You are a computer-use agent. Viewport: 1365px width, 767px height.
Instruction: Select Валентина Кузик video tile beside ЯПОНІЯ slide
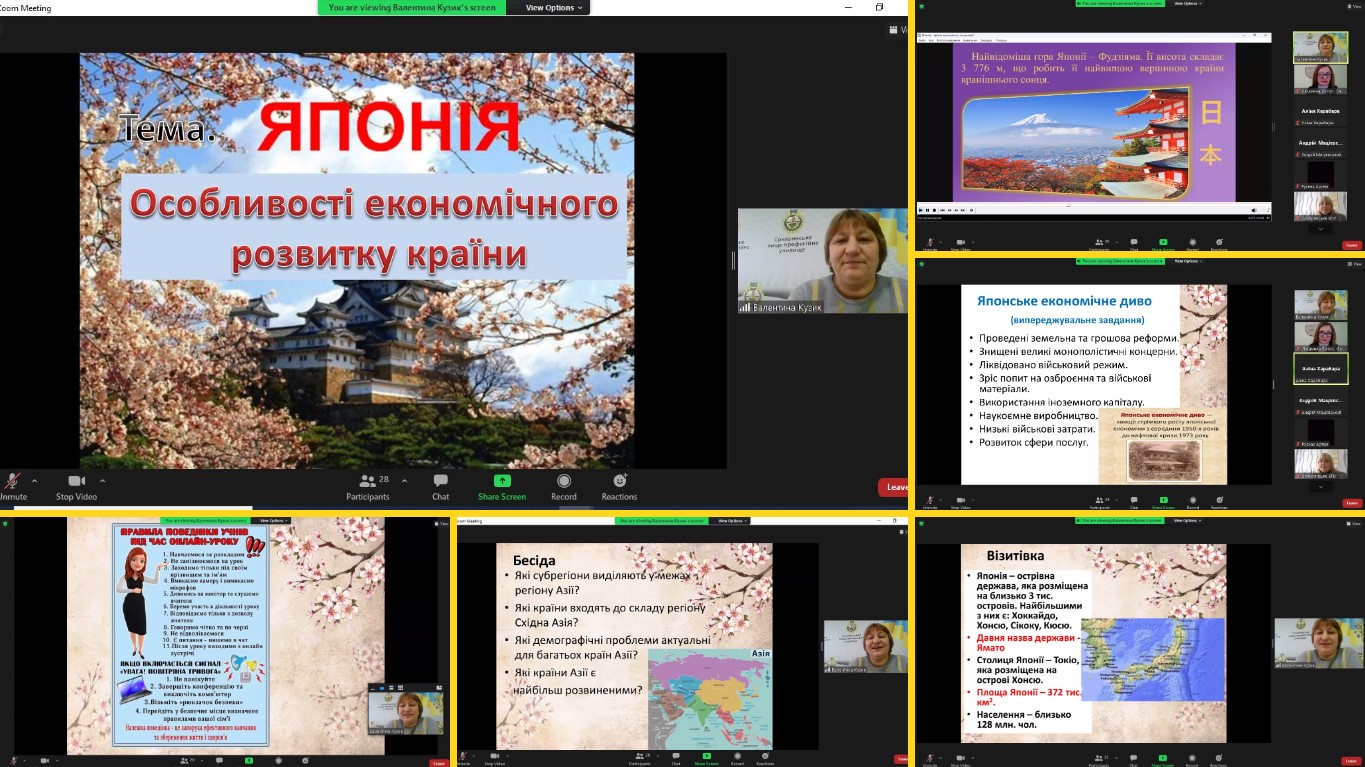point(822,260)
